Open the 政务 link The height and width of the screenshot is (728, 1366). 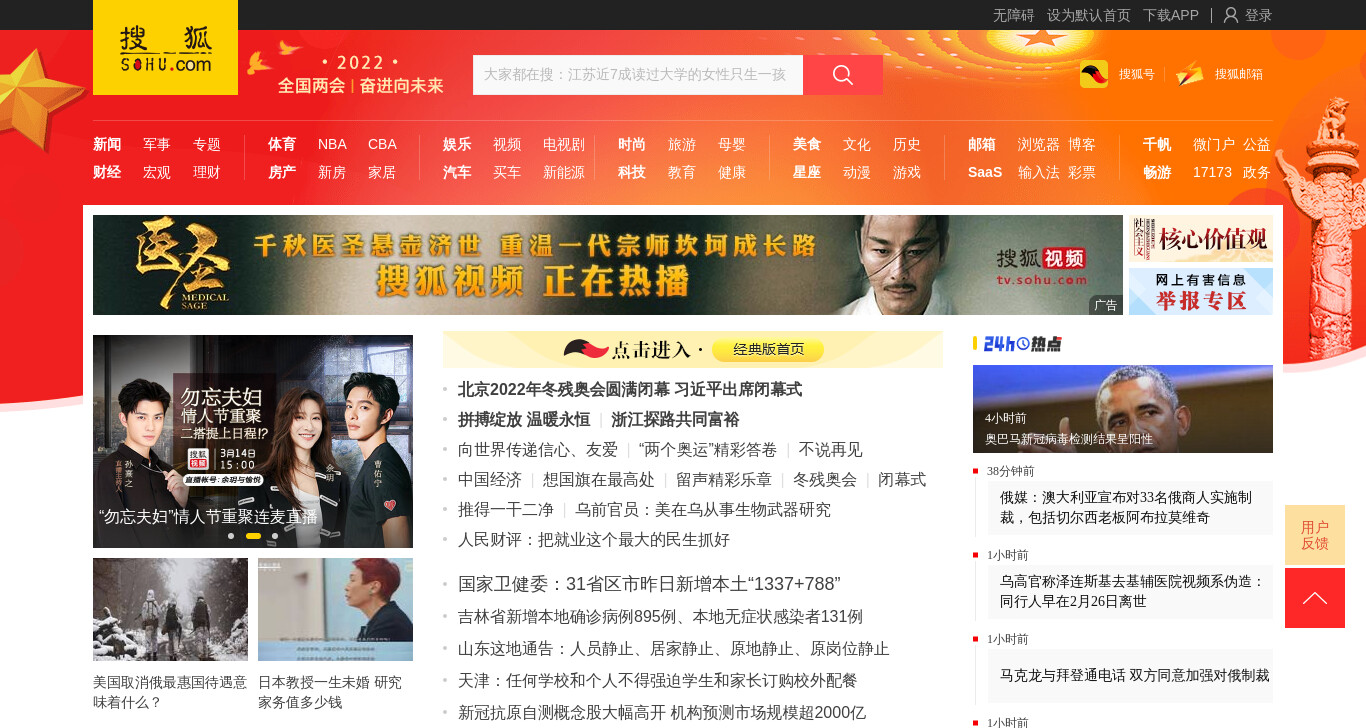[x=1257, y=172]
